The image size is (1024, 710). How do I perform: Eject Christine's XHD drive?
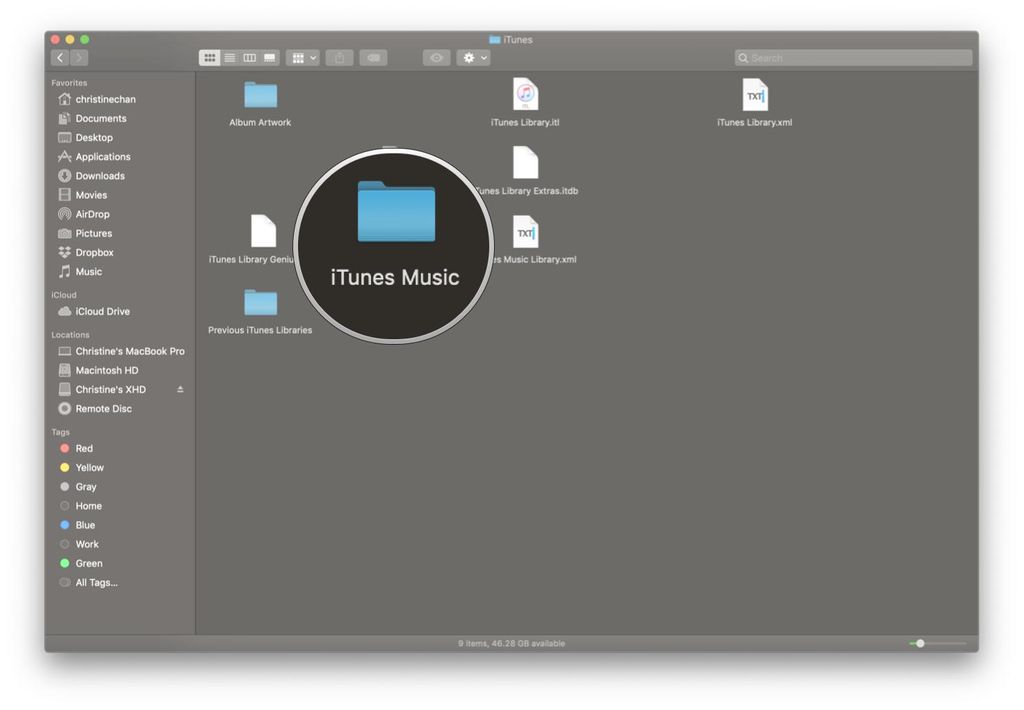point(181,389)
